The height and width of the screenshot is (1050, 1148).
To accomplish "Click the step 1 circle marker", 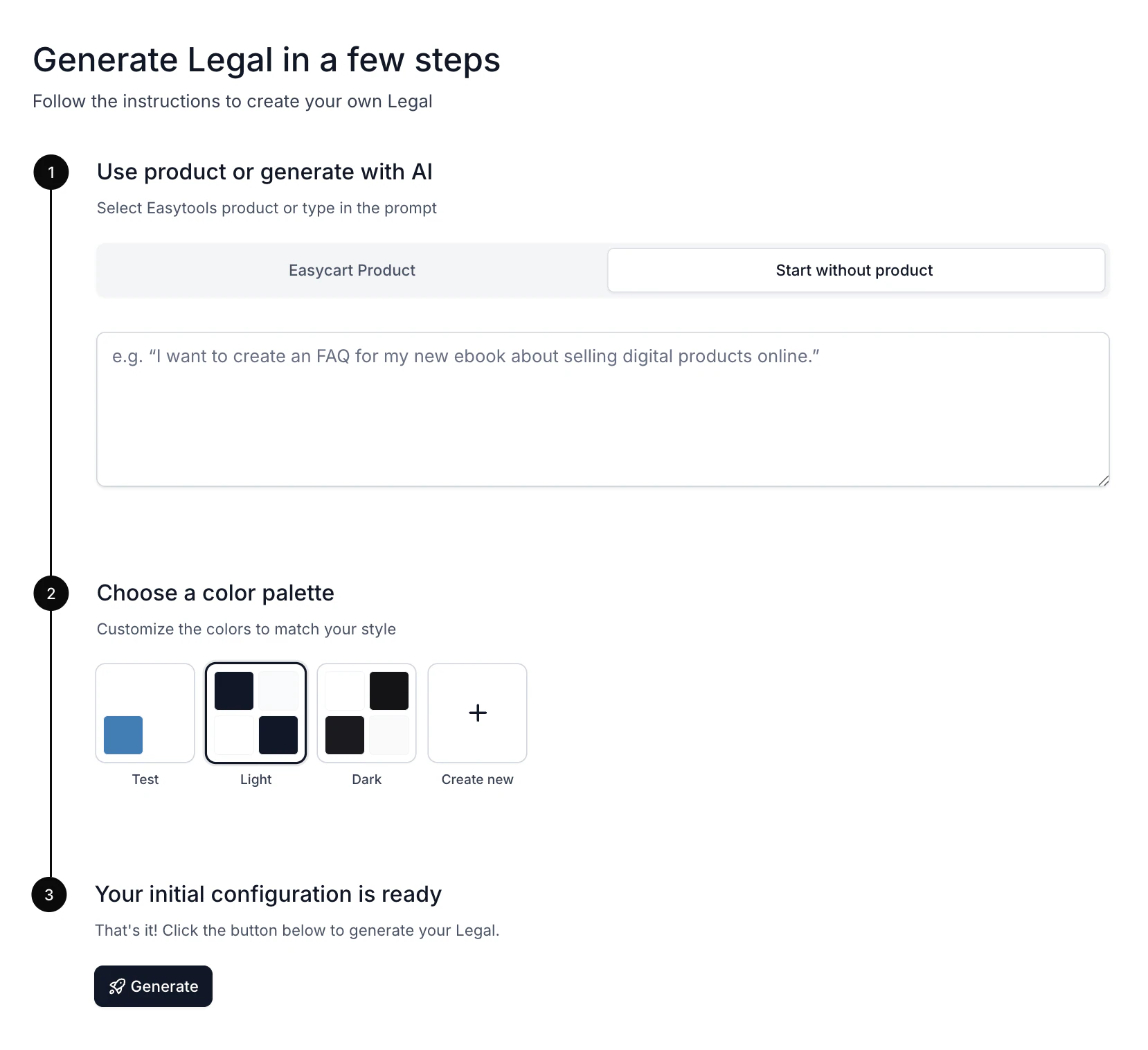I will click(51, 172).
